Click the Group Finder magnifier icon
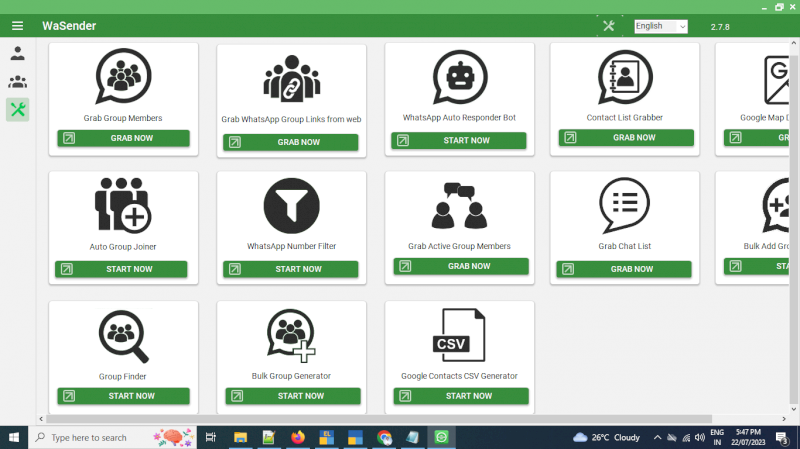The width and height of the screenshot is (800, 449). click(124, 335)
